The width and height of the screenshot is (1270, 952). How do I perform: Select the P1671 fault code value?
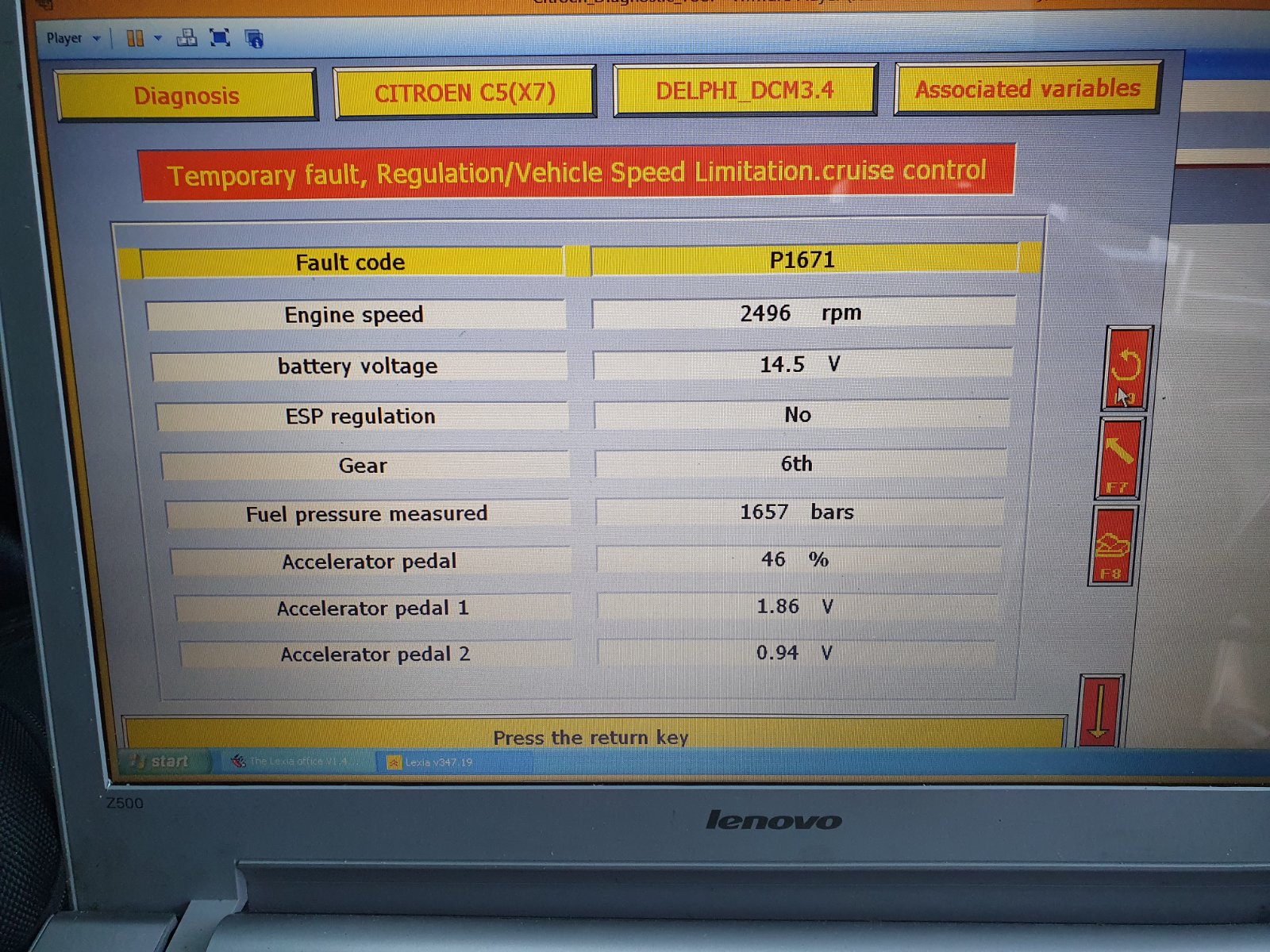coord(803,259)
